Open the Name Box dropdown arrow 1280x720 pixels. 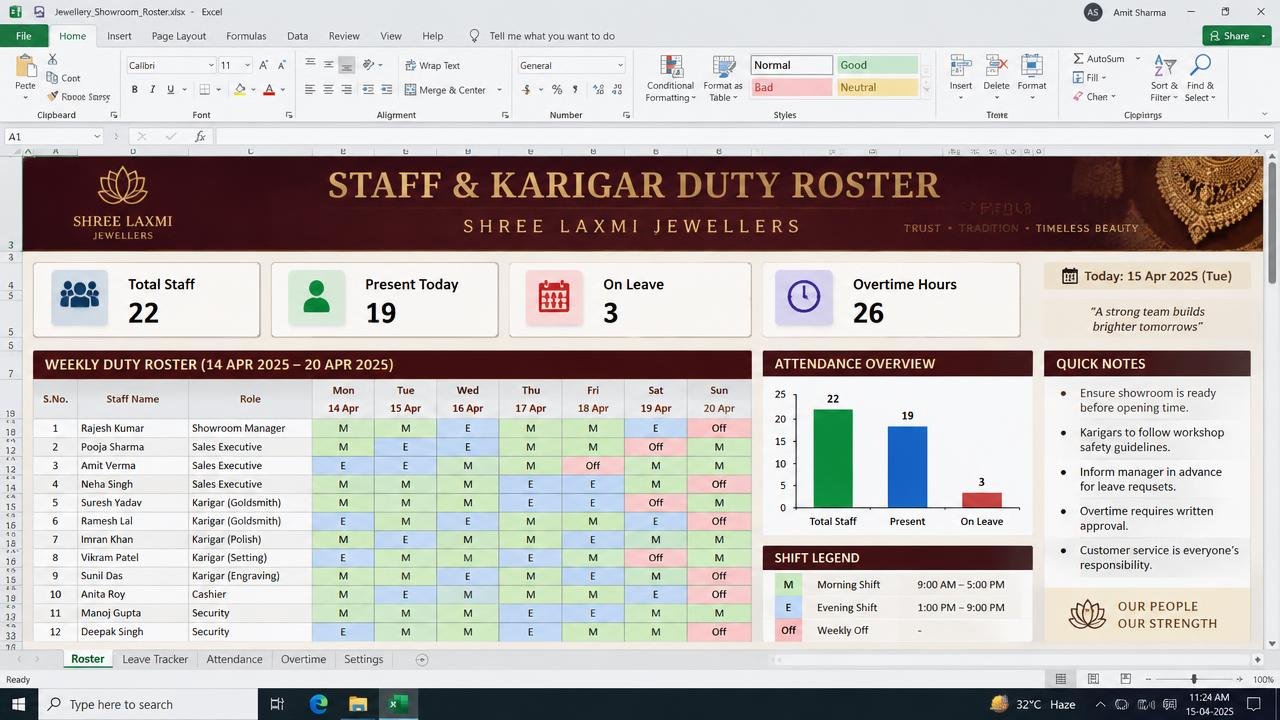click(97, 136)
